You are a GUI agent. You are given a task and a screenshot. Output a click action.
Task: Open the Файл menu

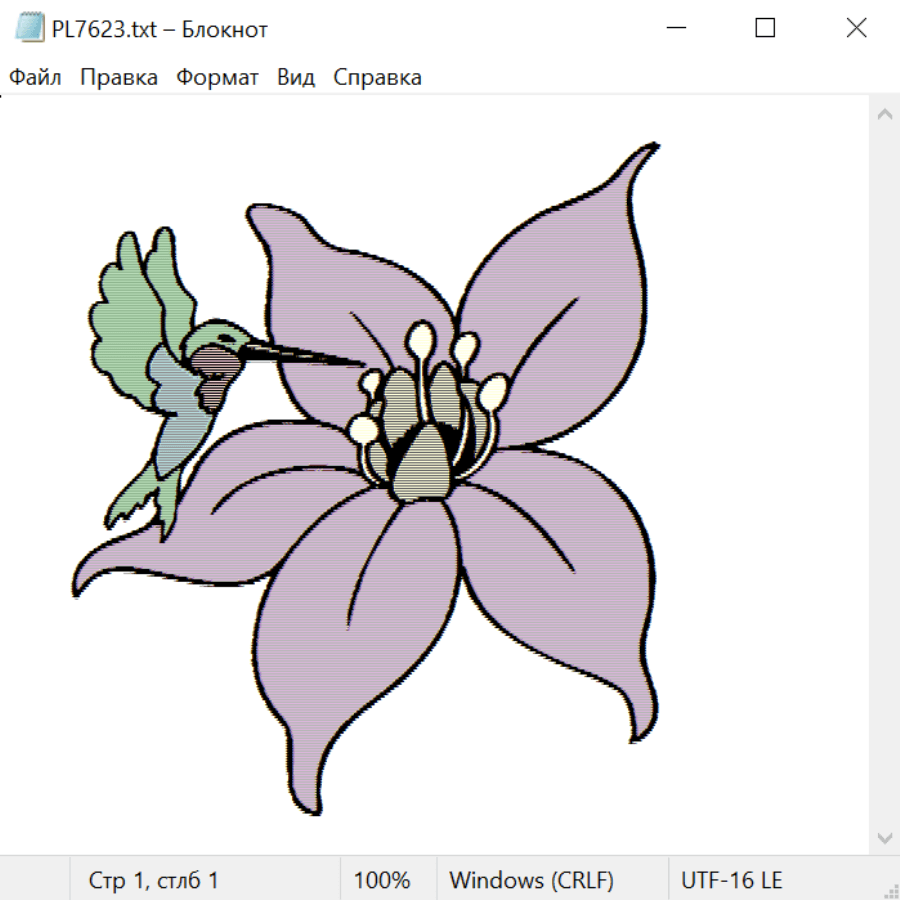[36, 78]
